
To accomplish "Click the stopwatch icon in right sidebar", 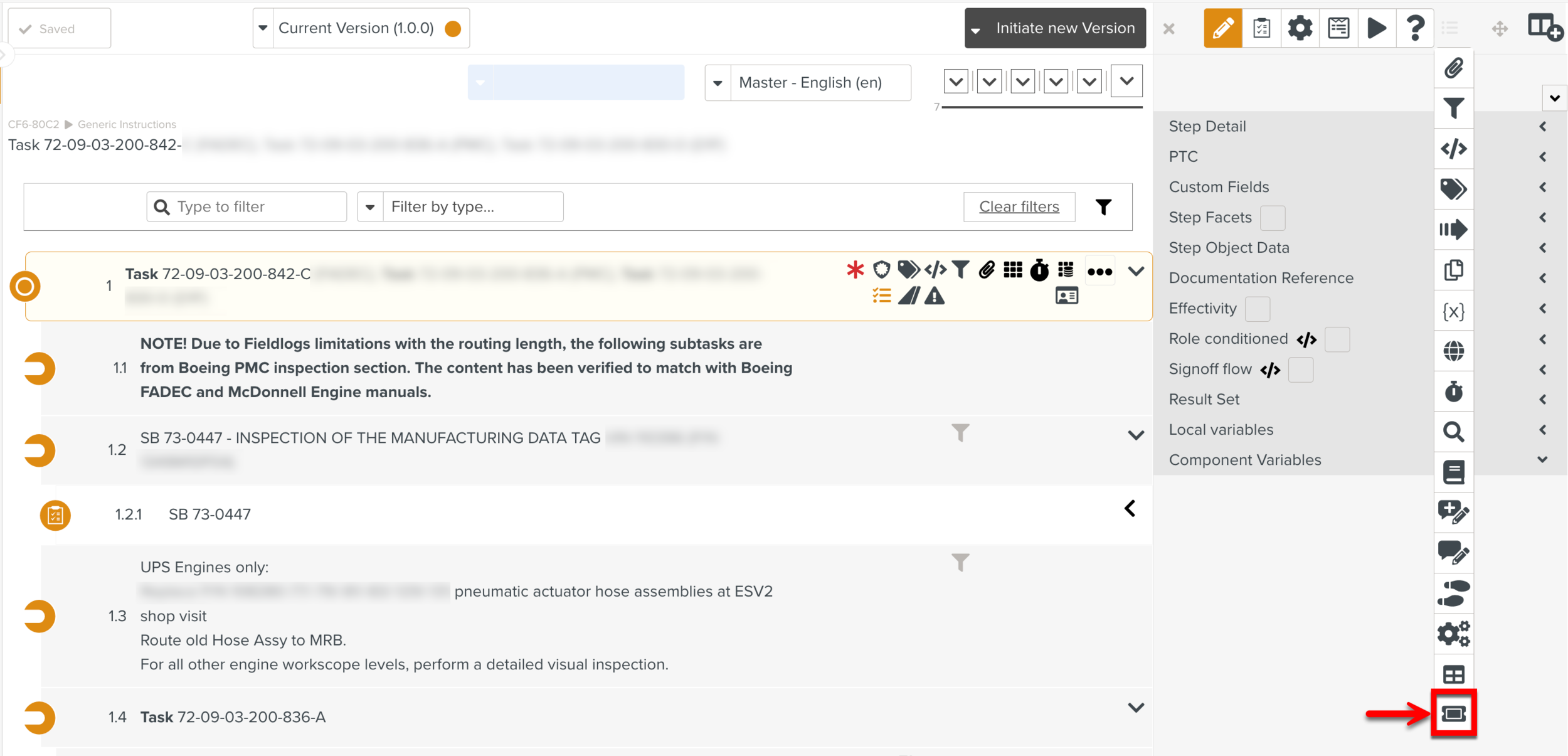I will coord(1453,391).
